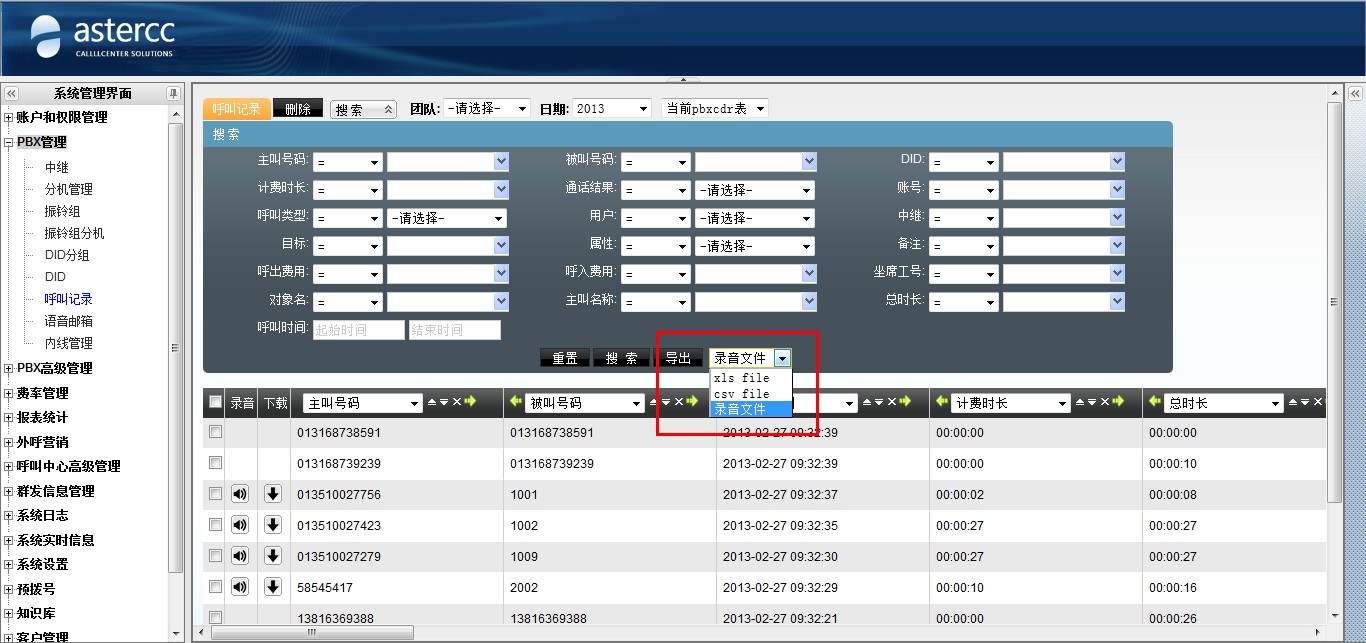Play recording for call 58545417
The width and height of the screenshot is (1366, 643).
tap(240, 587)
